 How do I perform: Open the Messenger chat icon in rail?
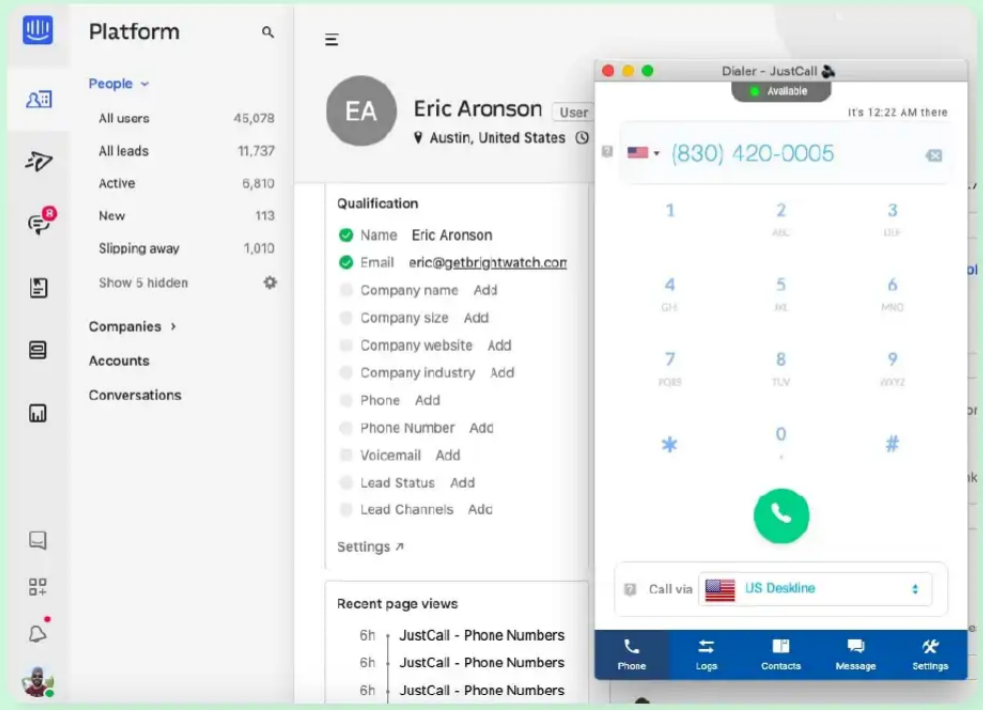[38, 540]
